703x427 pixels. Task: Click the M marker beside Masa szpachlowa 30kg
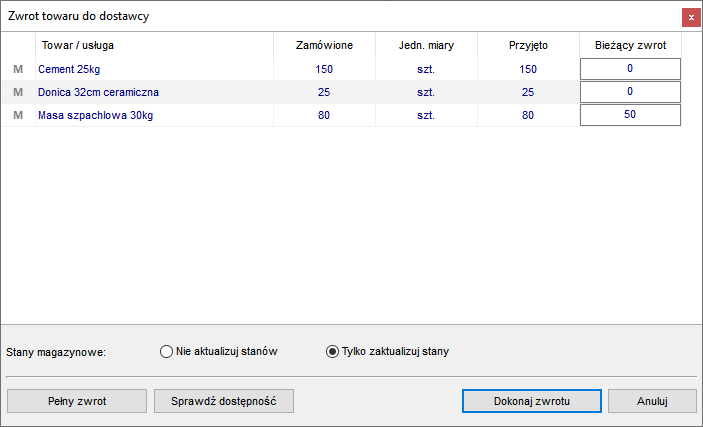click(x=18, y=115)
